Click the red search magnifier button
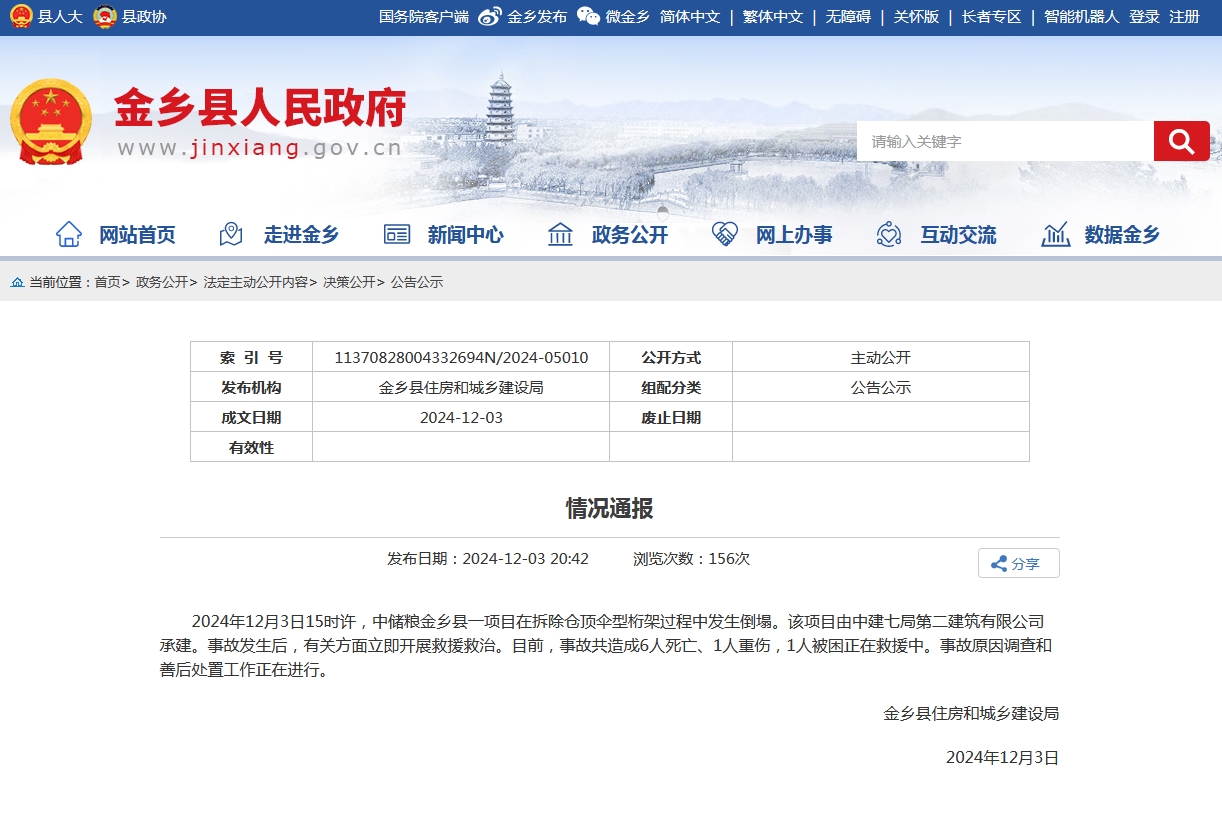The height and width of the screenshot is (819, 1222). tap(1181, 141)
